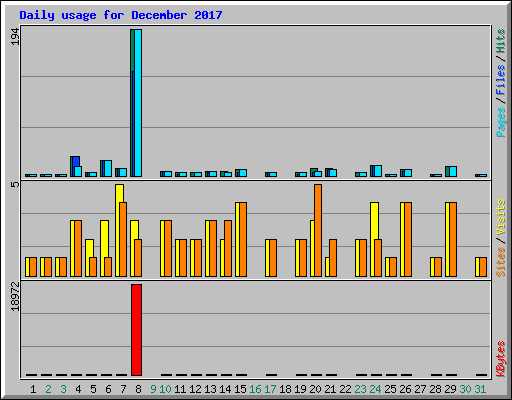Click day label 6 on x-axis
512x400 pixels.
(108, 389)
